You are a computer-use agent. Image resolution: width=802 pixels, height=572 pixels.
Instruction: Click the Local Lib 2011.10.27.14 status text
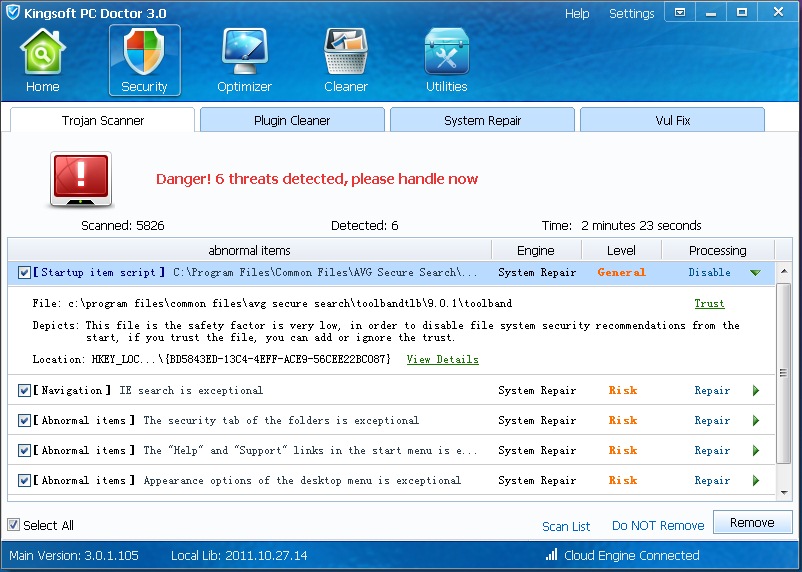(x=239, y=555)
